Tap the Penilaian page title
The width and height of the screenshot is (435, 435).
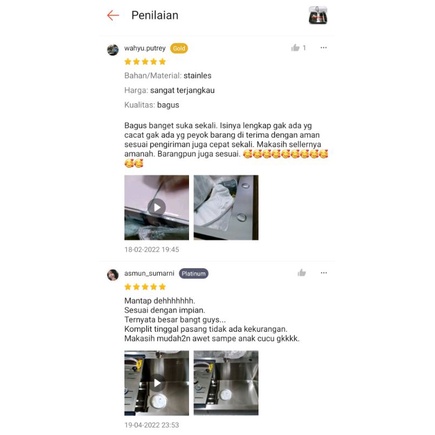[x=155, y=15]
